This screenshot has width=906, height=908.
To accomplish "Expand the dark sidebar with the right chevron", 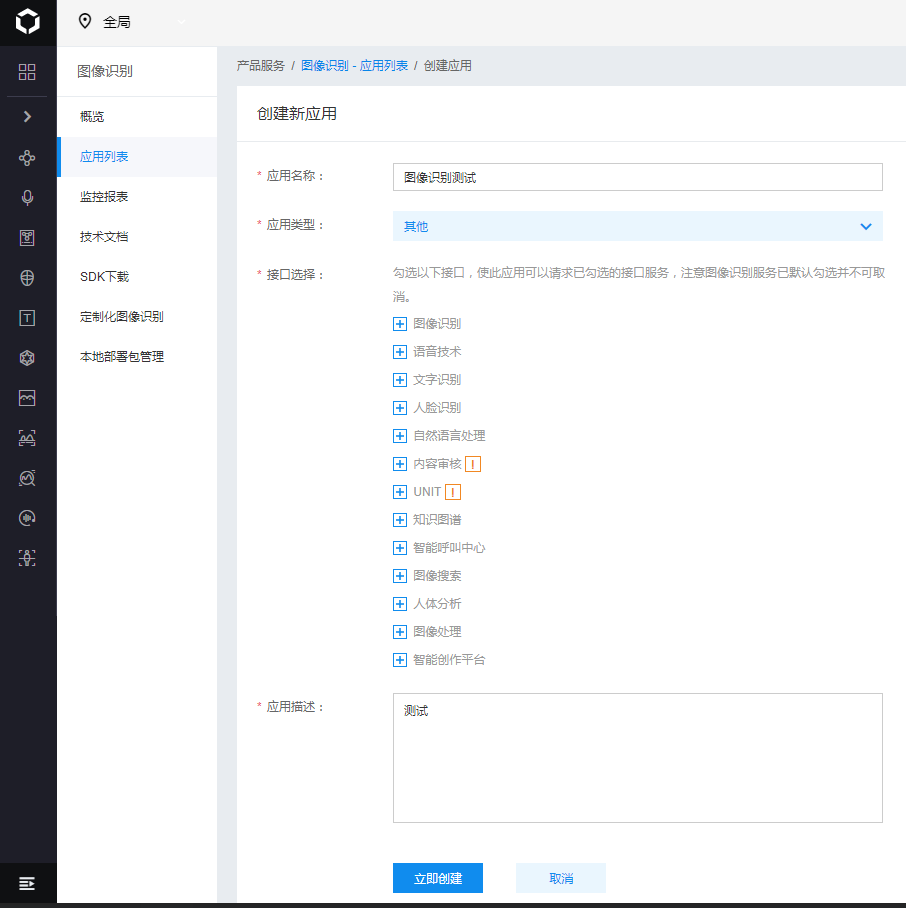I will (27, 116).
